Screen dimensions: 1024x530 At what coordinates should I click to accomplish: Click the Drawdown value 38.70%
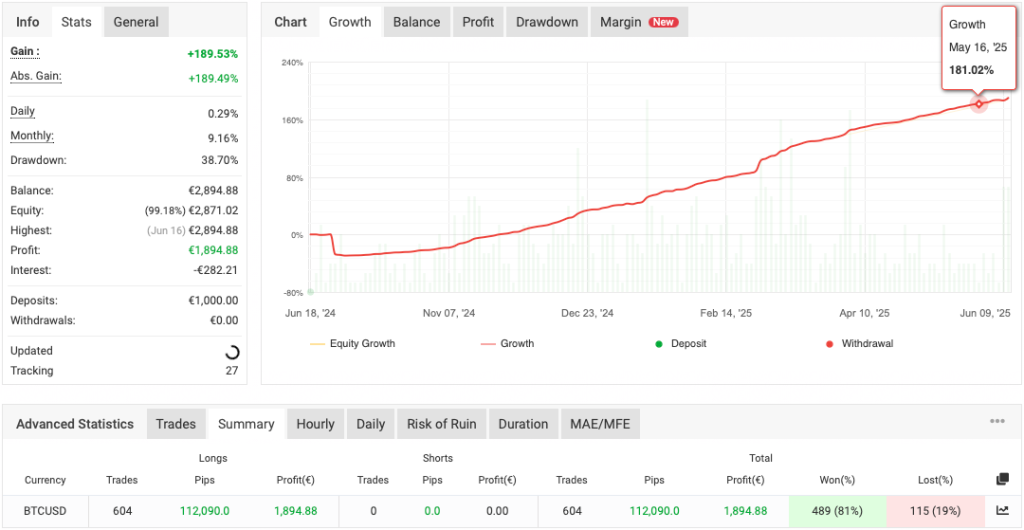(x=217, y=160)
